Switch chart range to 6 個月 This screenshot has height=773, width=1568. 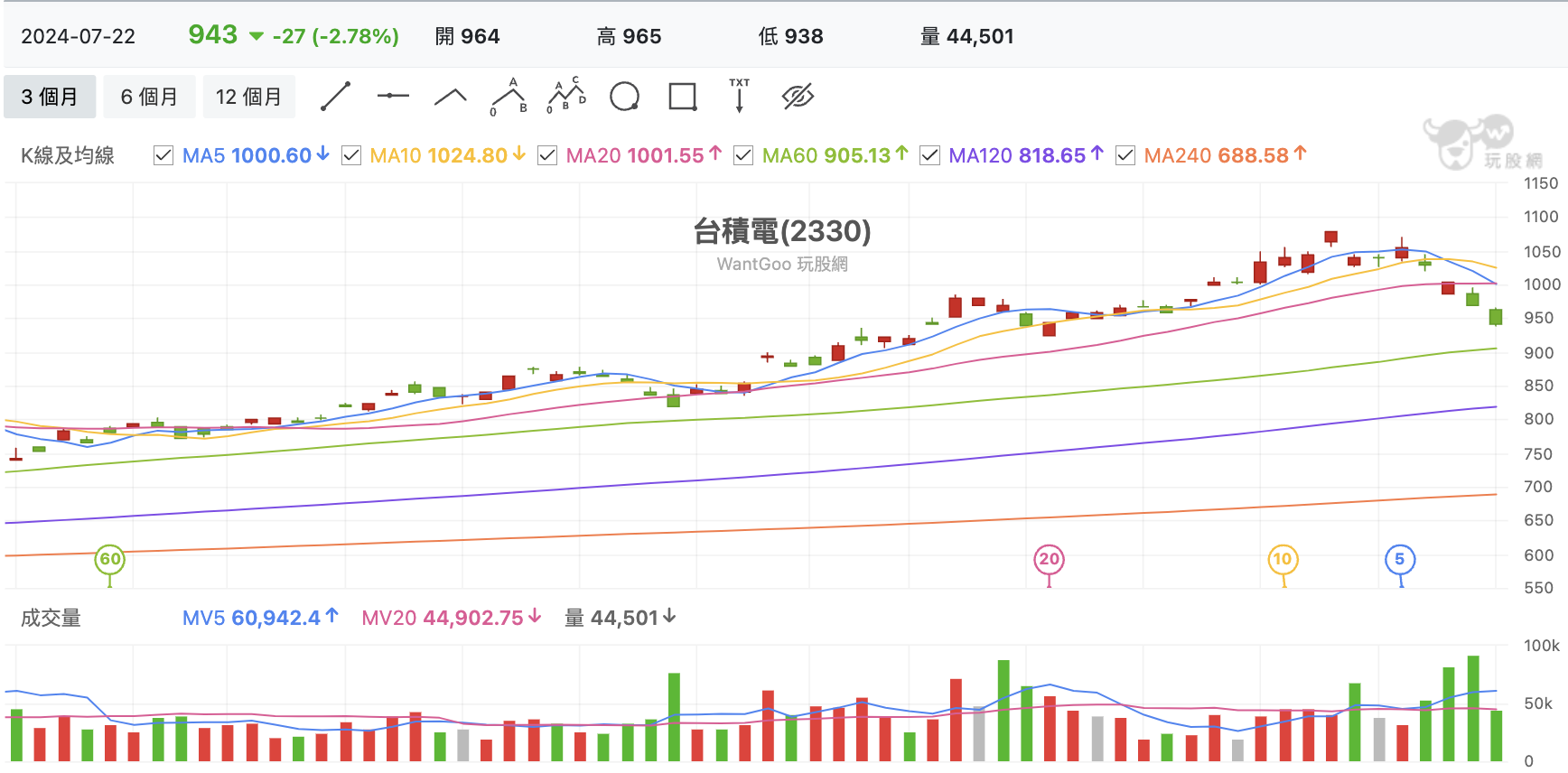[x=149, y=97]
